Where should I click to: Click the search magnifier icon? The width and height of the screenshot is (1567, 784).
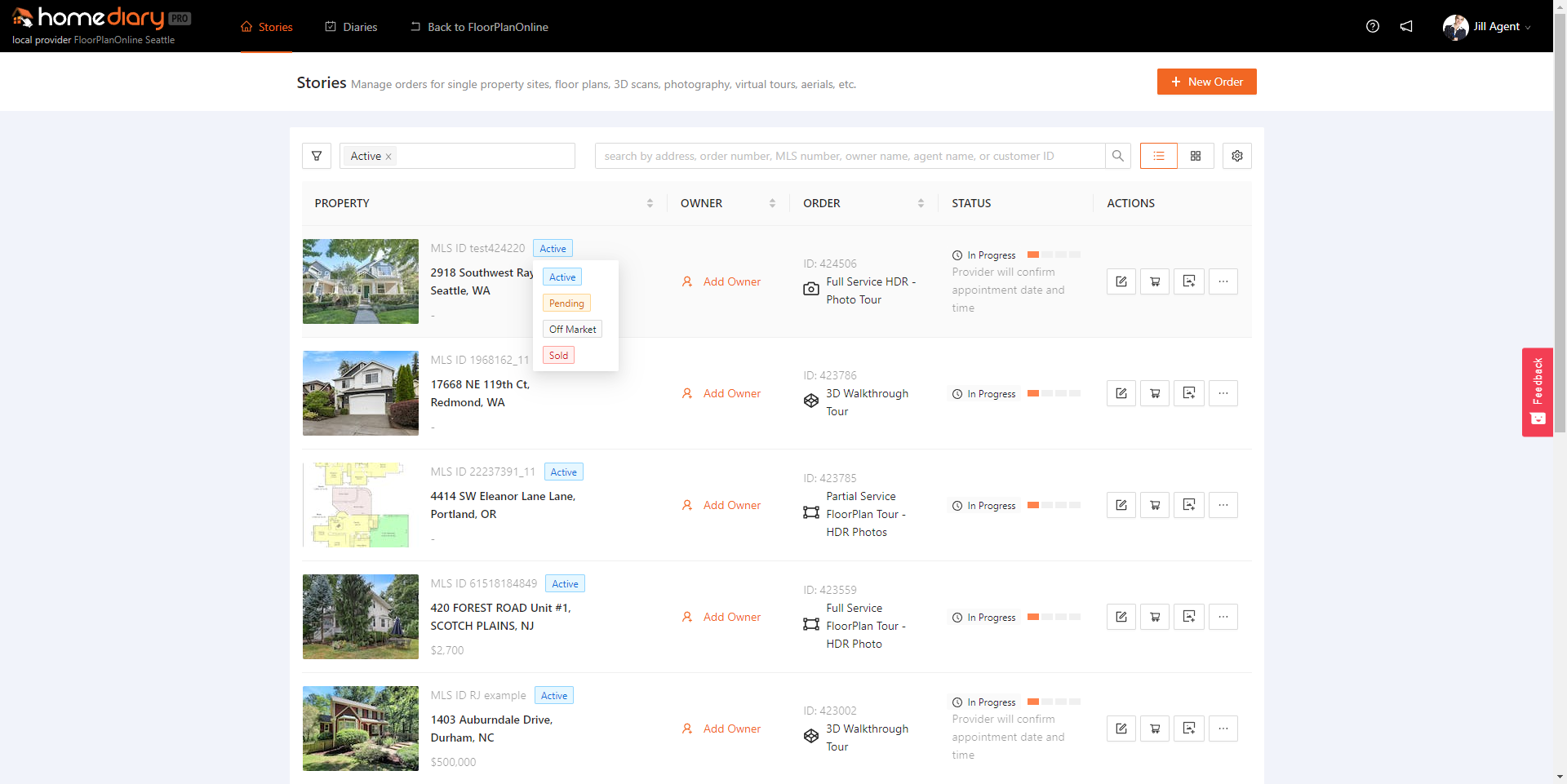[1118, 156]
